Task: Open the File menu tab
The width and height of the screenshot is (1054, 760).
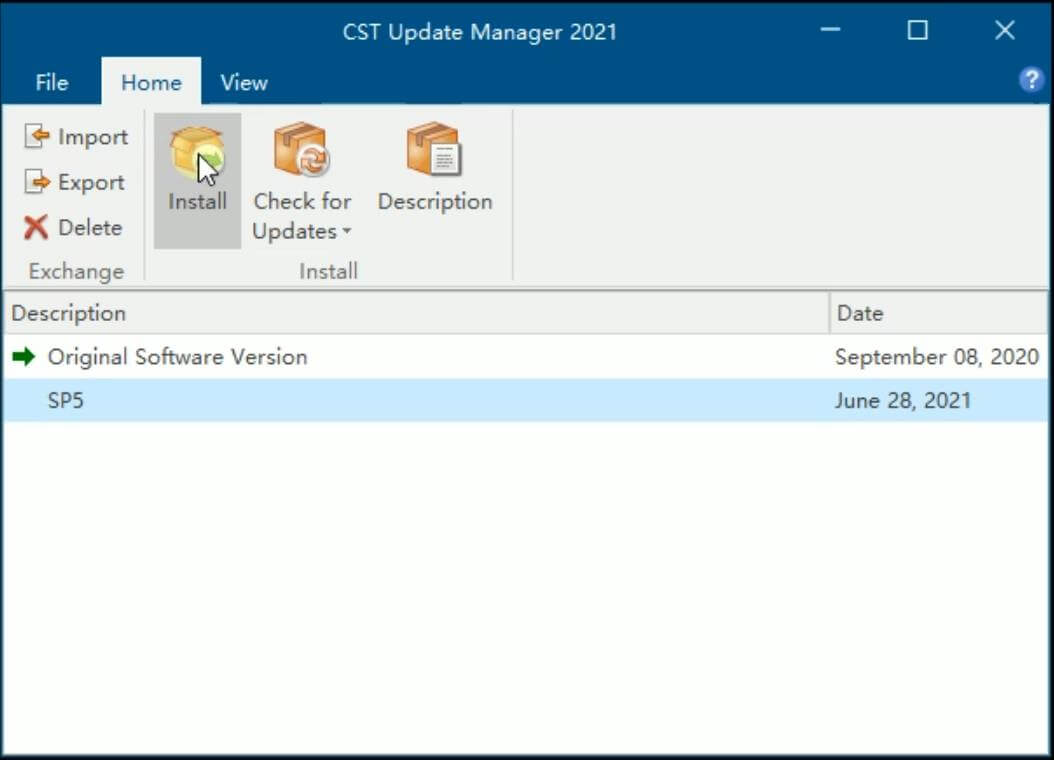Action: tap(51, 83)
